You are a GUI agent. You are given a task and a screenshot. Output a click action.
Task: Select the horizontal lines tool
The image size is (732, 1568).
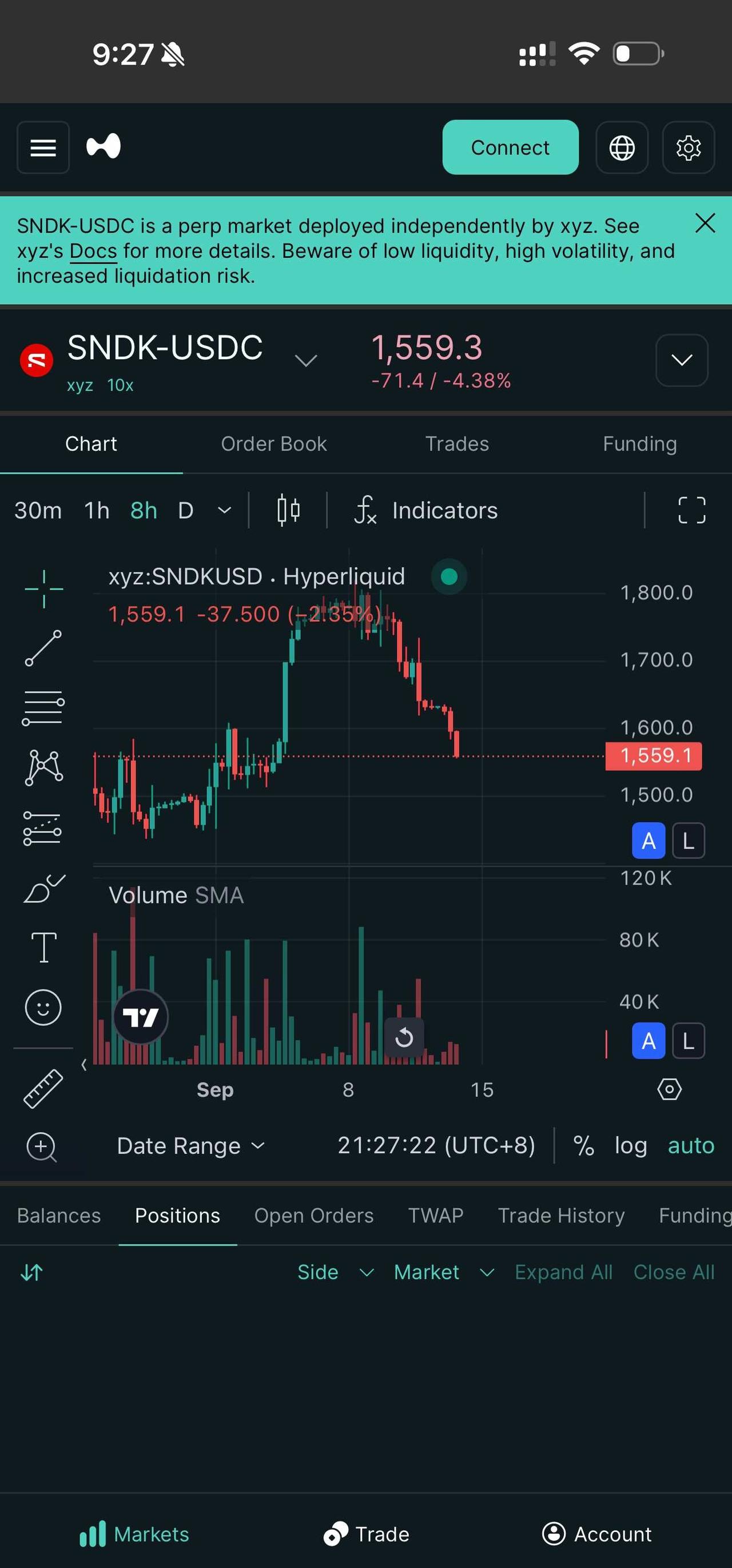43,708
